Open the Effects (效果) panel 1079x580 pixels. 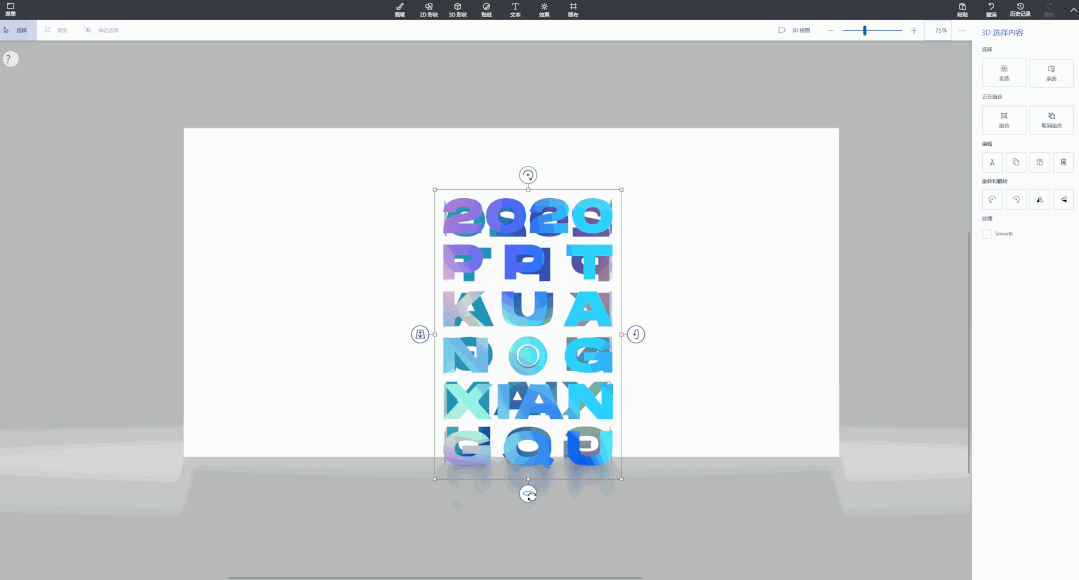[544, 10]
